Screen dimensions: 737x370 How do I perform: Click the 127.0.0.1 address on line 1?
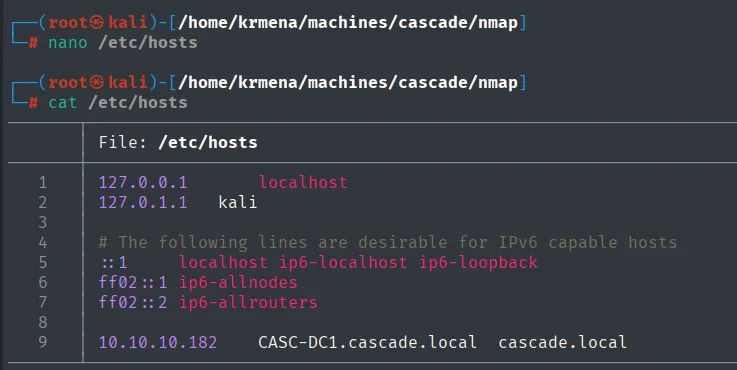tap(143, 182)
